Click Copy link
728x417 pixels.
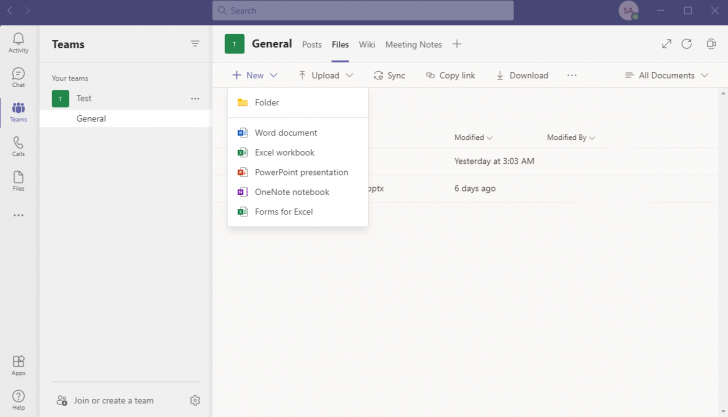point(450,75)
